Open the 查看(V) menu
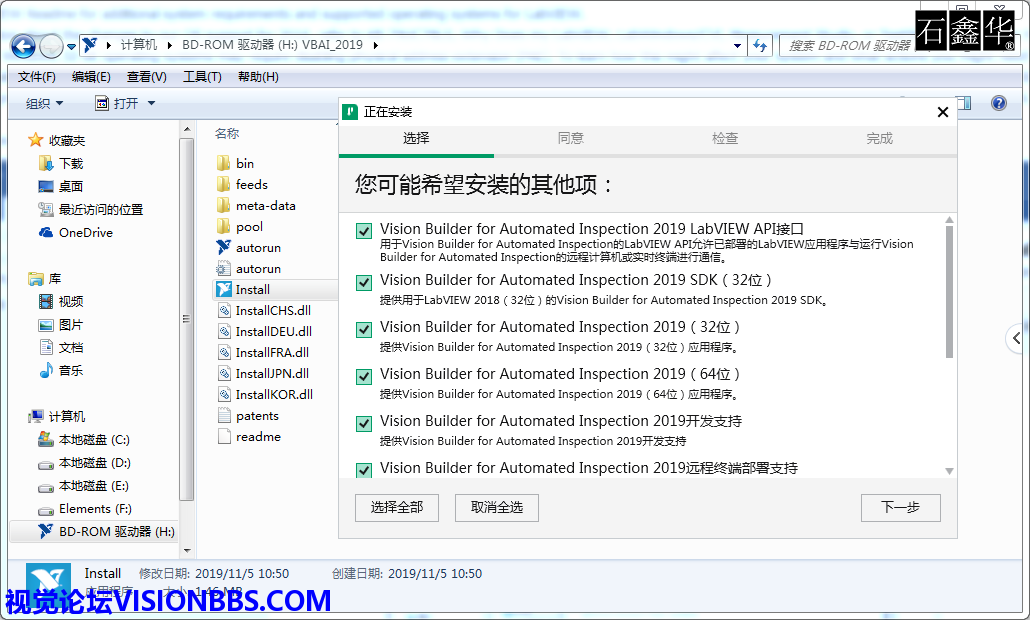Image resolution: width=1030 pixels, height=620 pixels. pos(146,77)
